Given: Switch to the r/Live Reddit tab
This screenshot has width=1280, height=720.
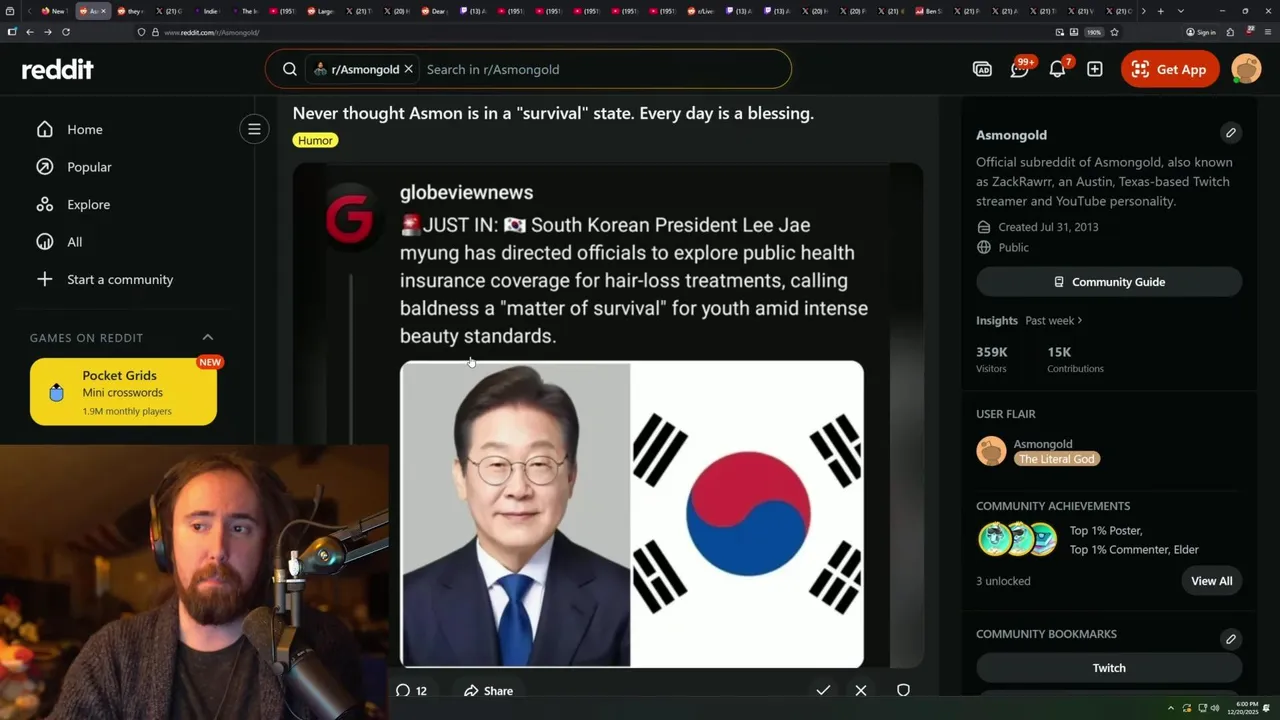Looking at the screenshot, I should click(703, 11).
